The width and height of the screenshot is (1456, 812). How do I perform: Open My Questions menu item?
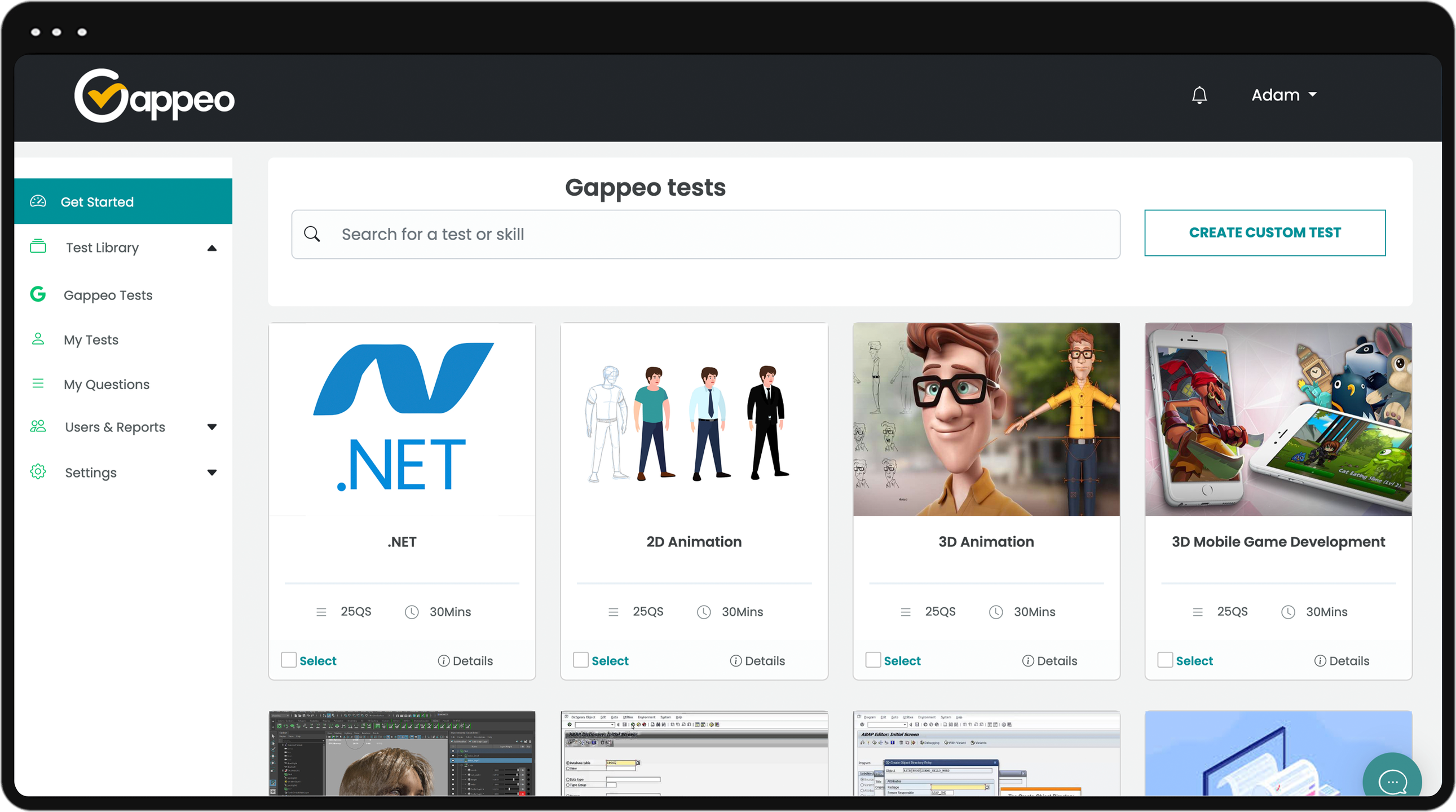click(x=106, y=384)
